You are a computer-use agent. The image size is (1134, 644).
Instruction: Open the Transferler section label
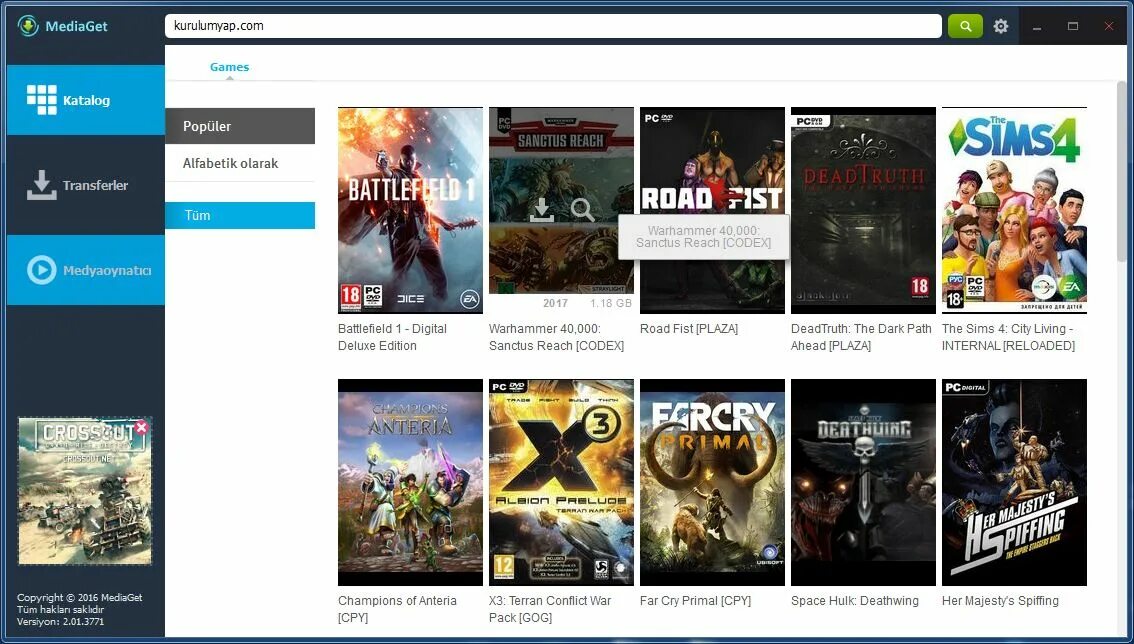[95, 185]
